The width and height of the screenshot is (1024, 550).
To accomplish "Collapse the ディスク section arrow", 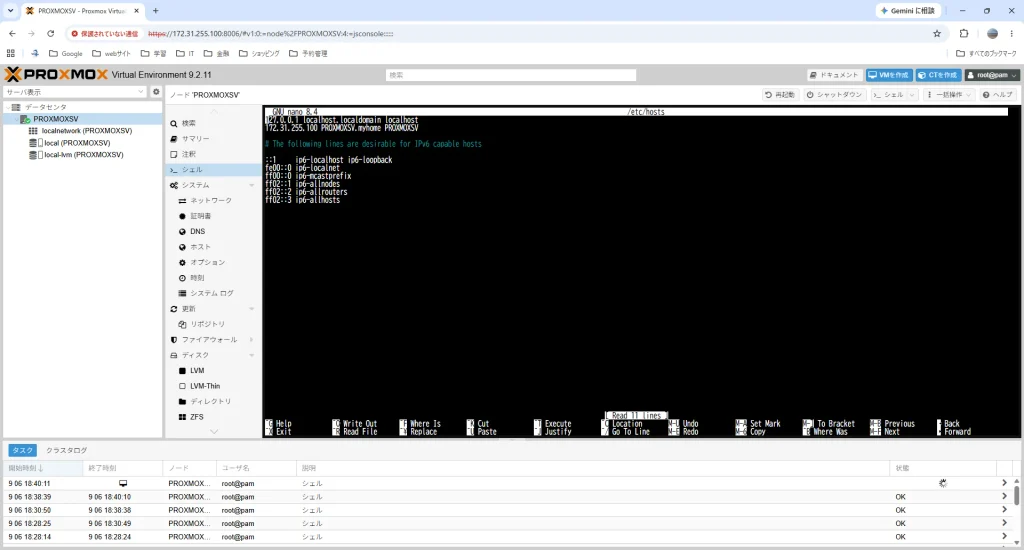I will [251, 355].
